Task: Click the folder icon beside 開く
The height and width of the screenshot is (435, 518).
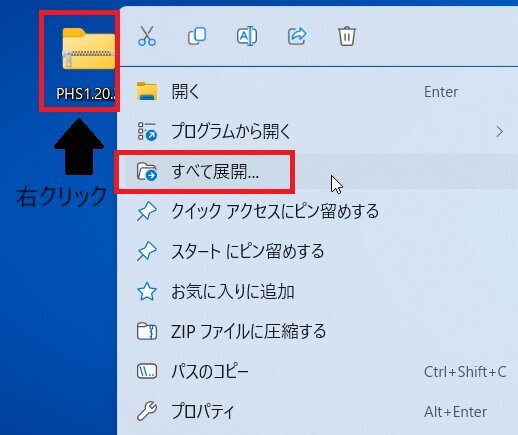Action: pos(147,91)
